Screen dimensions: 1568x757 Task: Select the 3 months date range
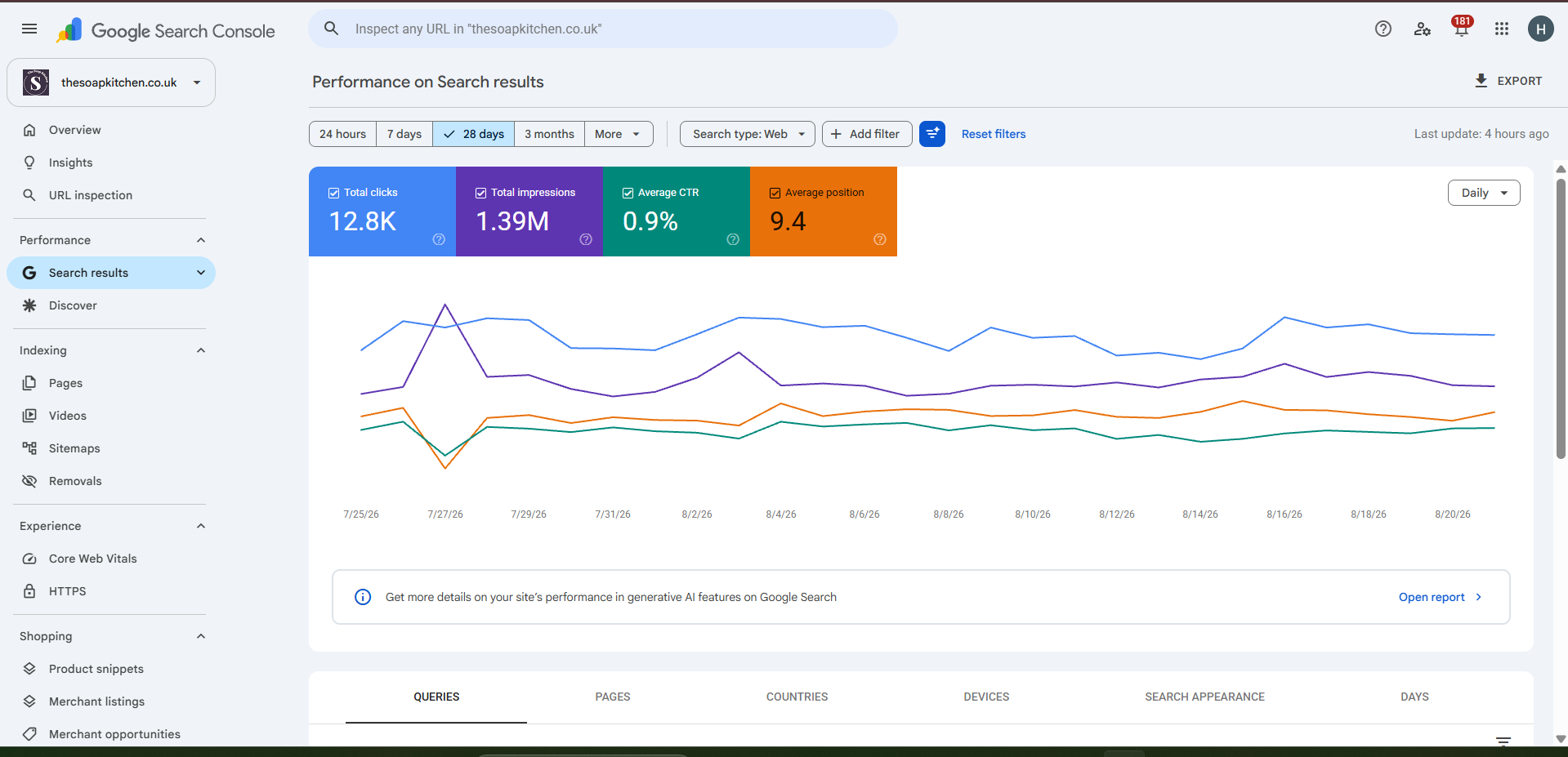549,134
